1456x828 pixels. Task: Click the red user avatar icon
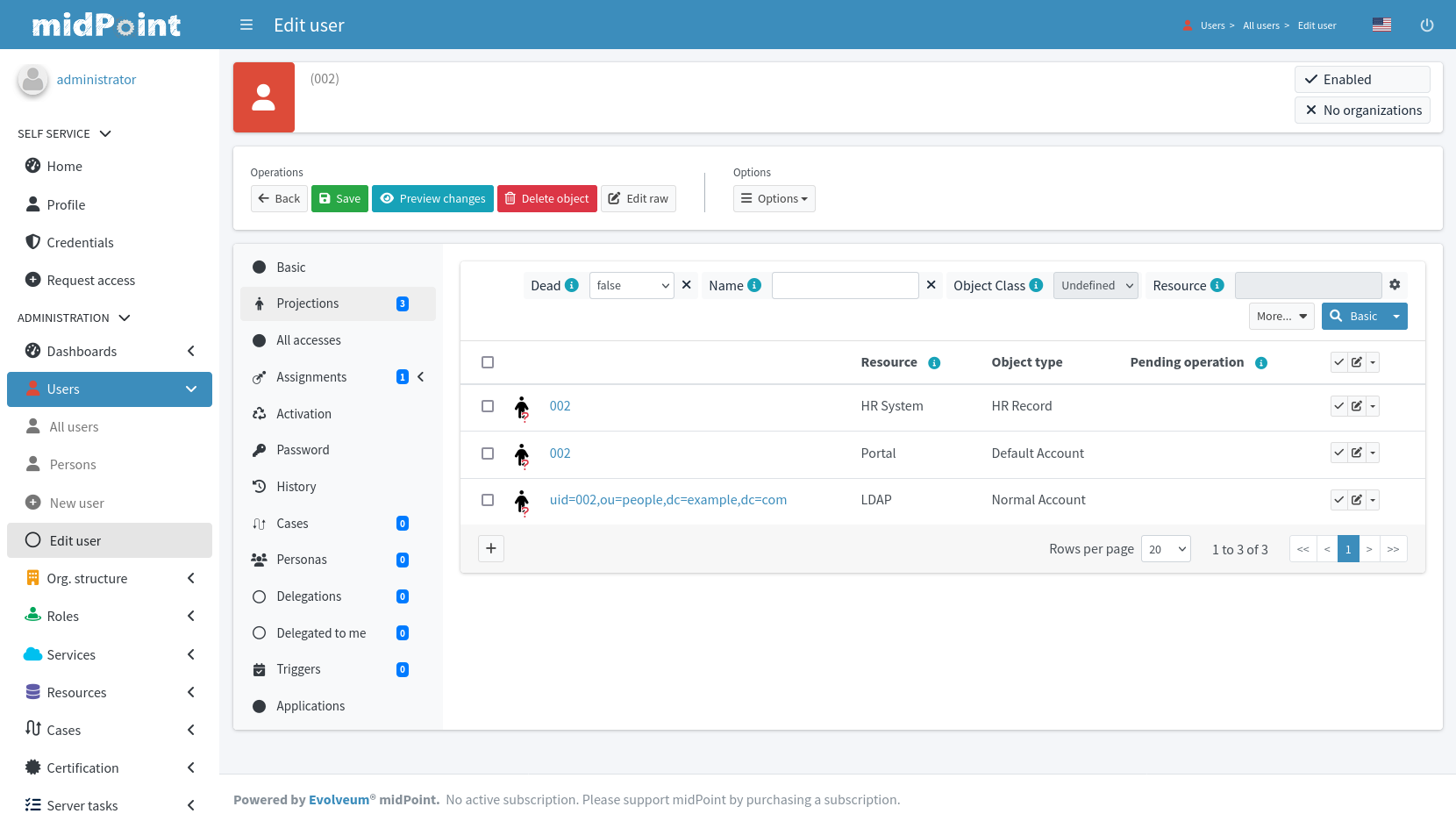coord(264,97)
